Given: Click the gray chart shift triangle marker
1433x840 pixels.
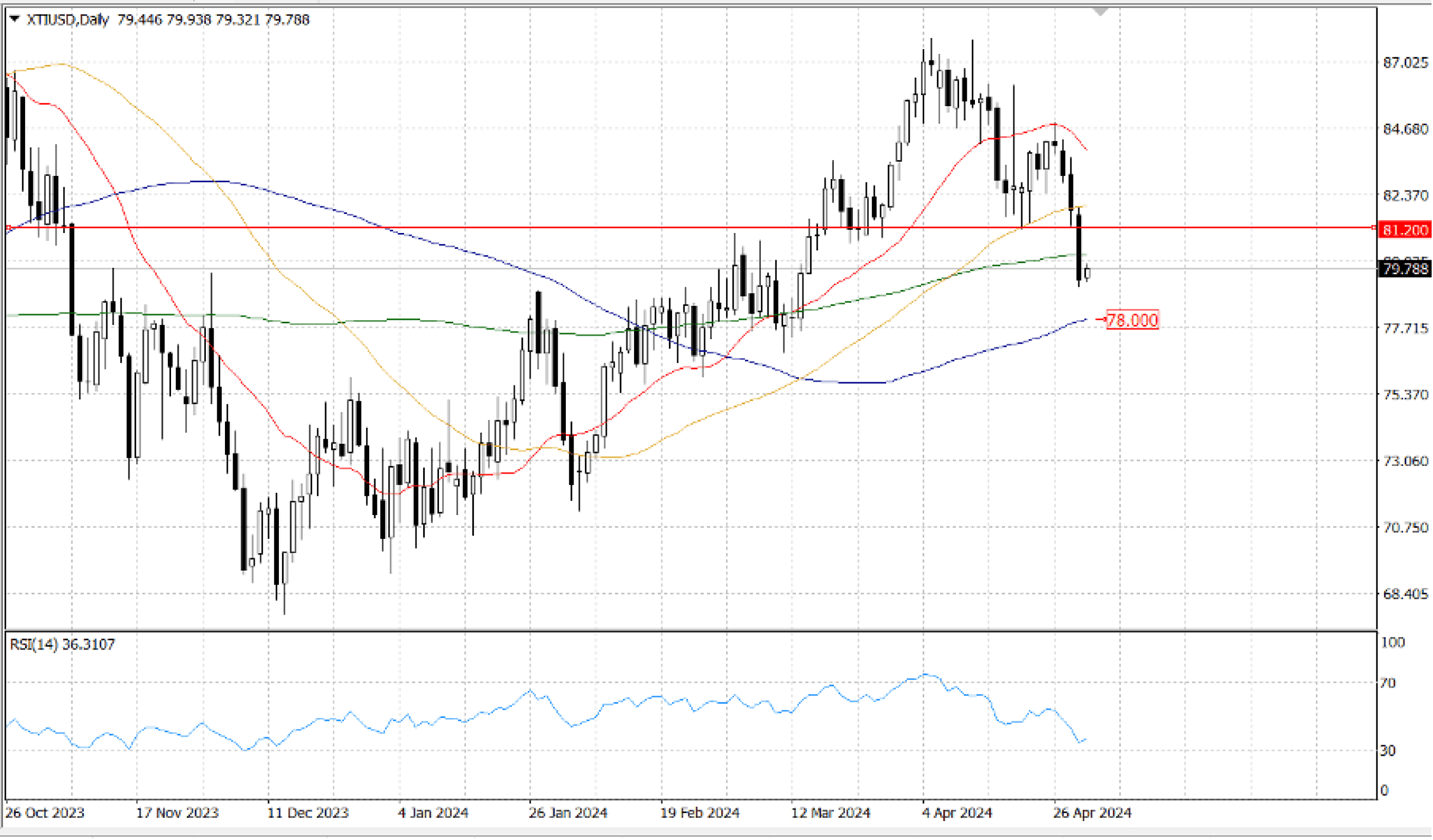Looking at the screenshot, I should (1100, 11).
